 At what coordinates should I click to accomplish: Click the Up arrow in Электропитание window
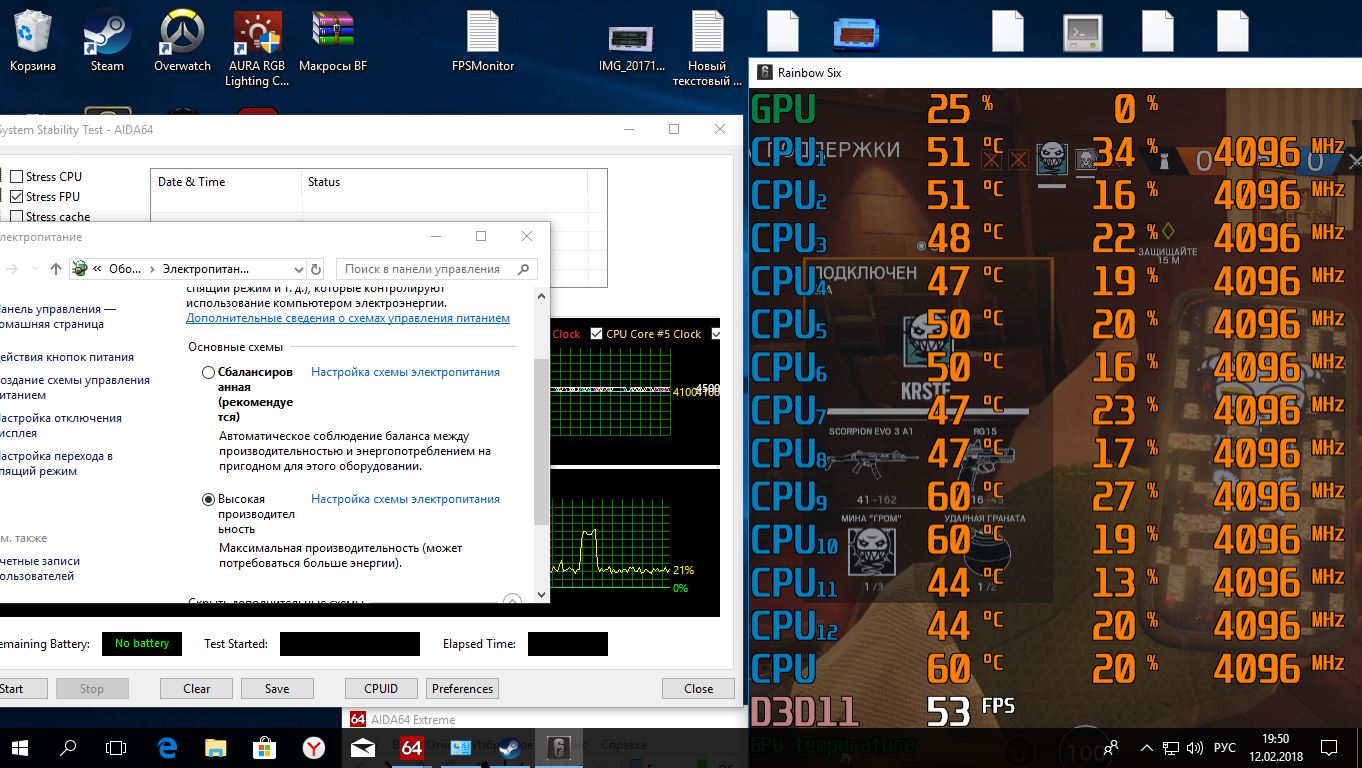click(x=56, y=269)
